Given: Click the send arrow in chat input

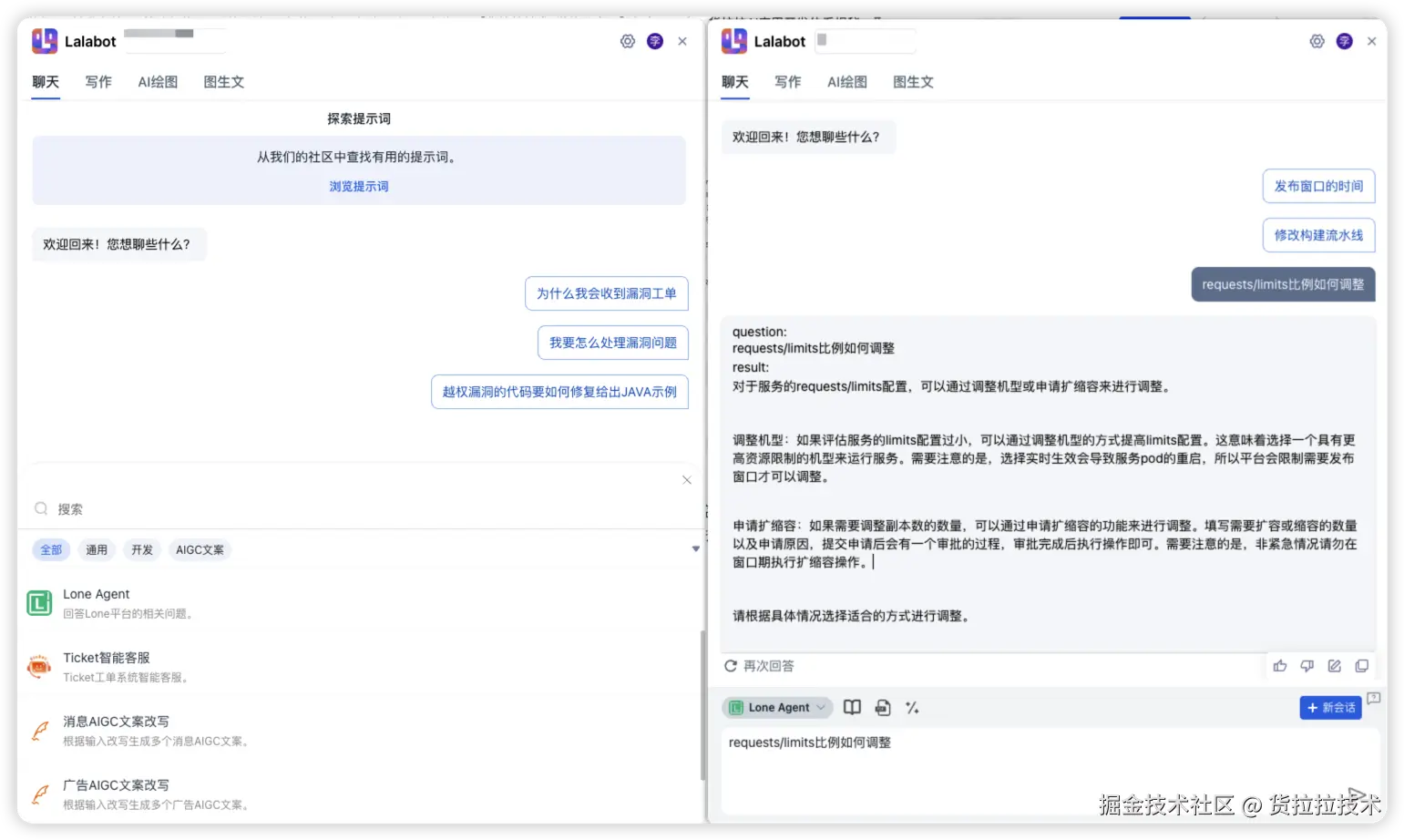Looking at the screenshot, I should tap(1356, 794).
